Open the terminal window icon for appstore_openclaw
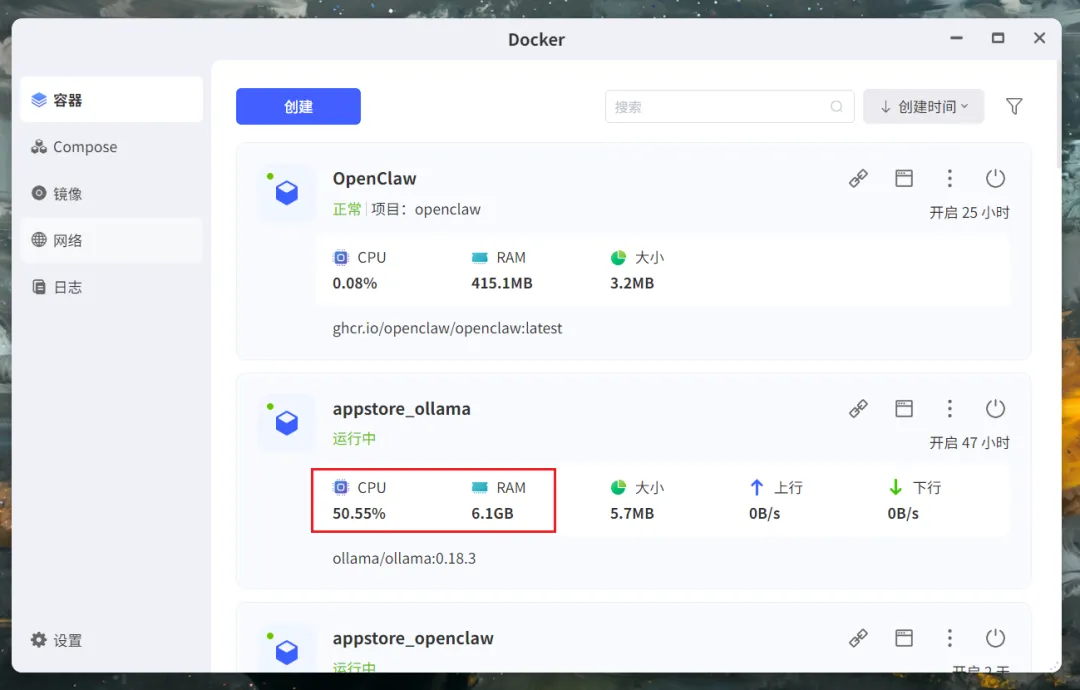This screenshot has height=690, width=1080. (904, 638)
